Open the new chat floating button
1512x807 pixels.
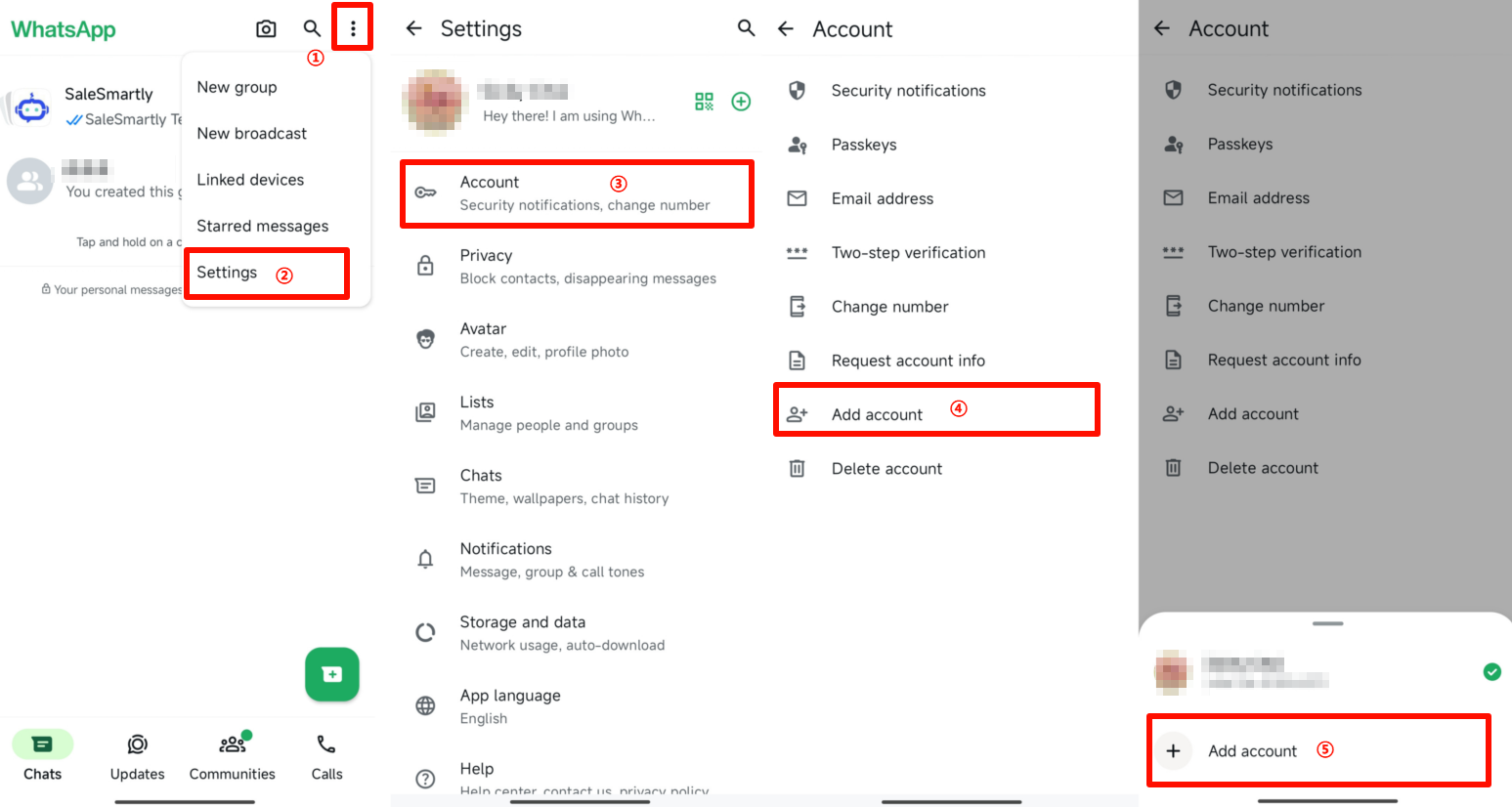click(332, 674)
